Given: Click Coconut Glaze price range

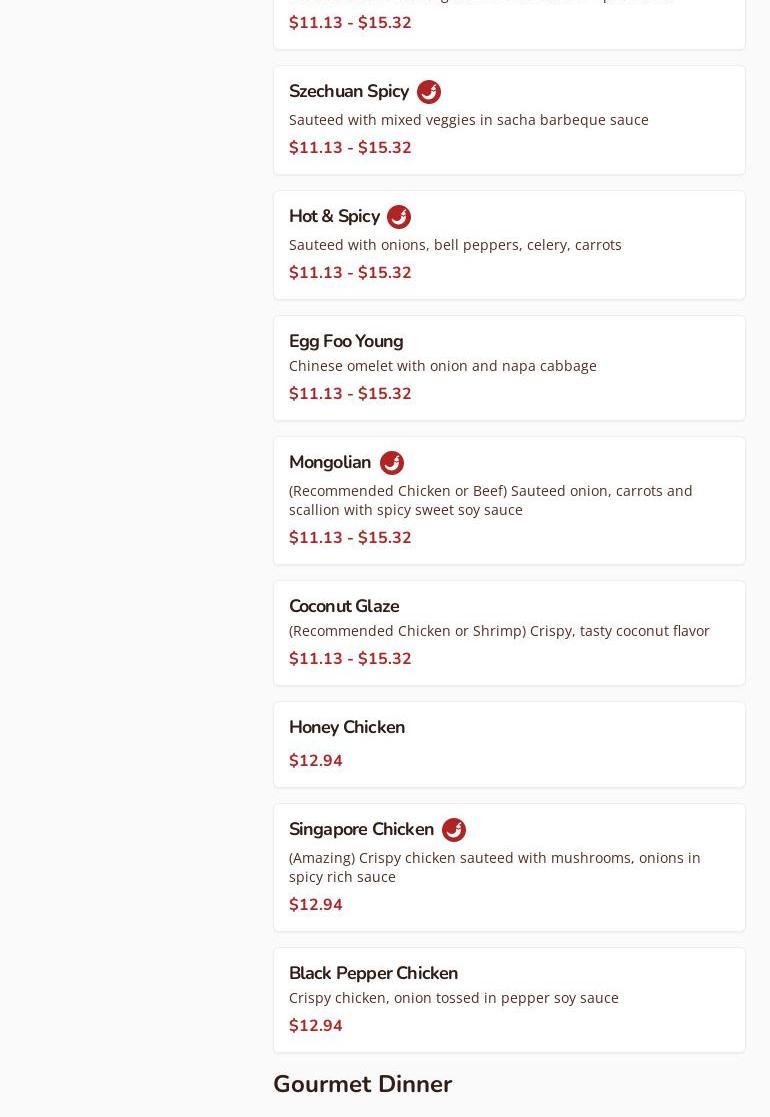Looking at the screenshot, I should point(350,659).
